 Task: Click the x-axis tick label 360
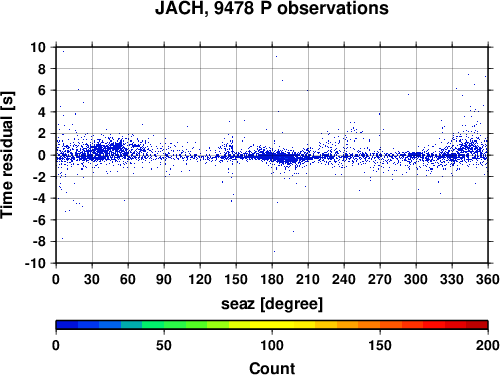pyautogui.click(x=488, y=279)
